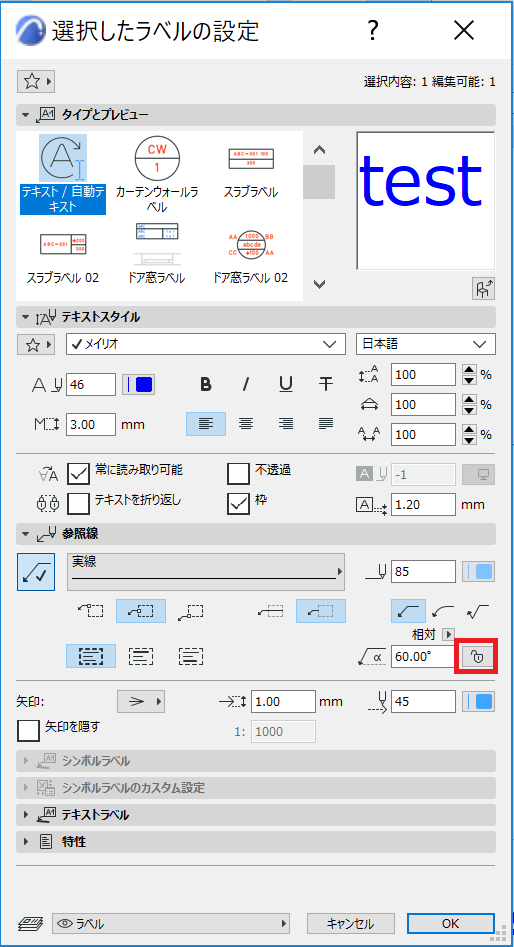
Task: Choose the unselected pointer-to-frame connection option
Action: tap(271, 611)
